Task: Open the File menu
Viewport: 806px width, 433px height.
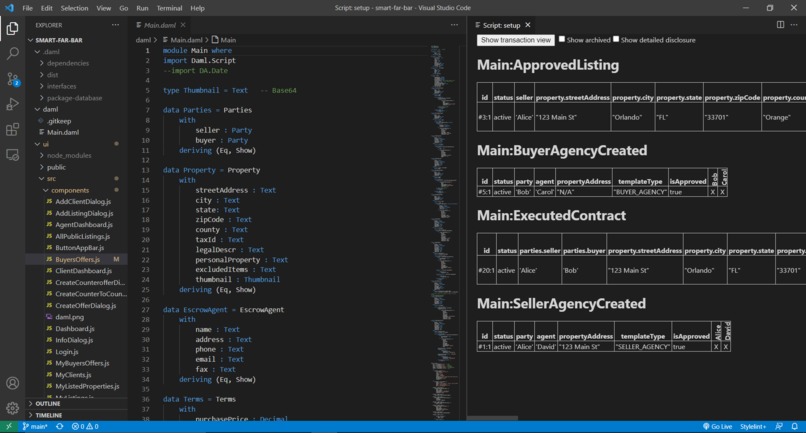Action: [28, 8]
